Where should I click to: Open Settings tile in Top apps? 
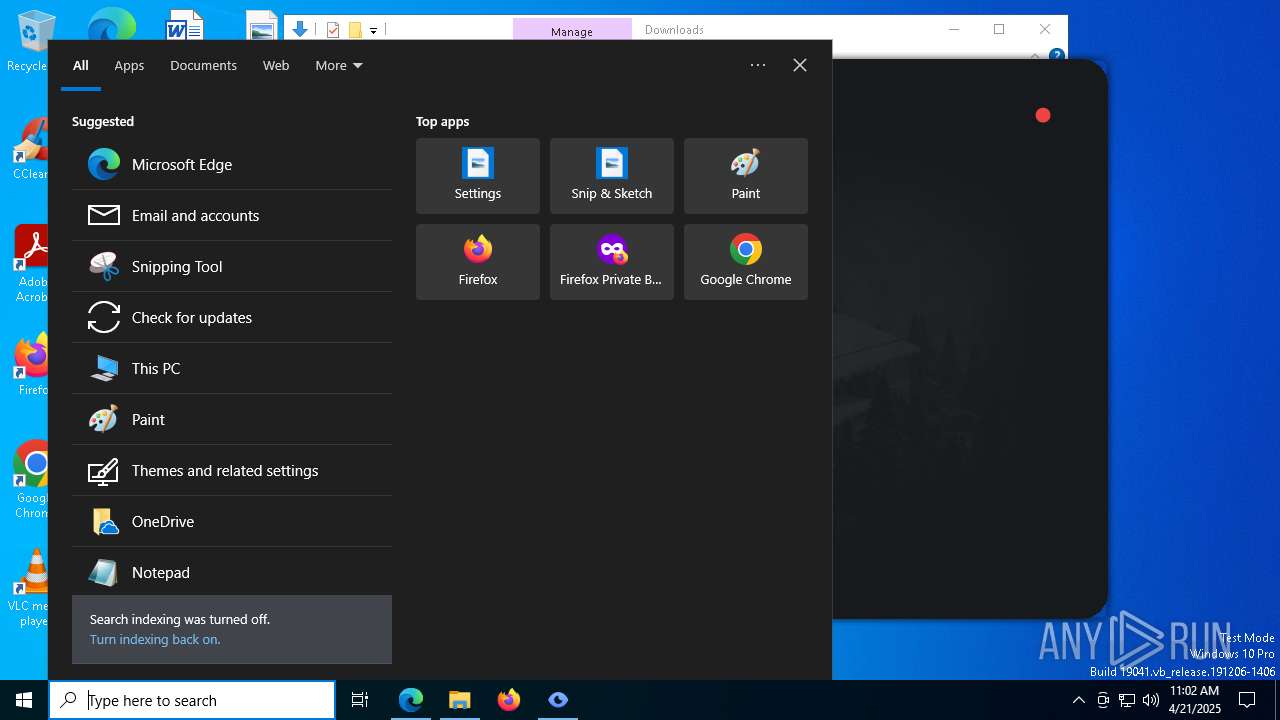(478, 176)
